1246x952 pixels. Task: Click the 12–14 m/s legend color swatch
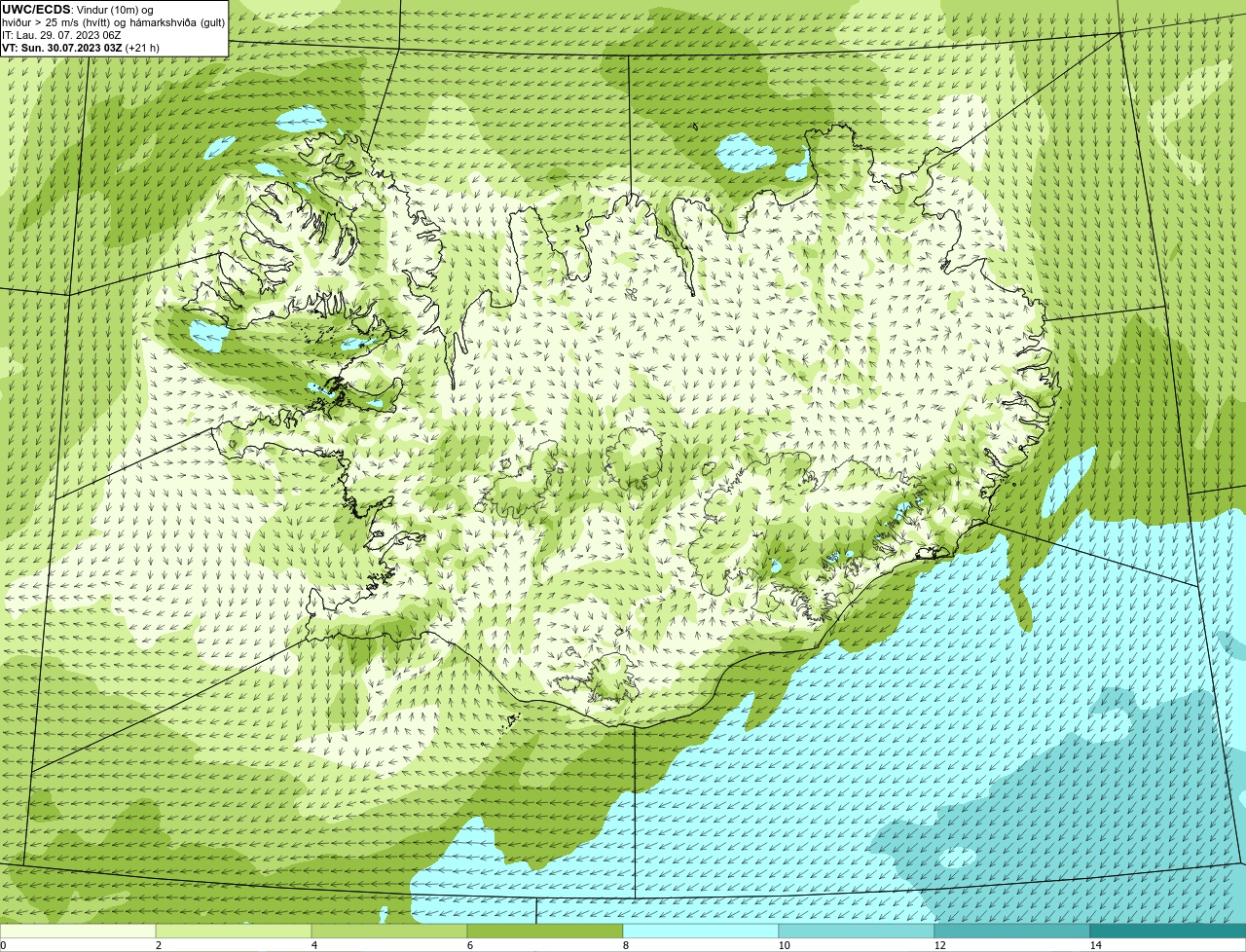1012,931
